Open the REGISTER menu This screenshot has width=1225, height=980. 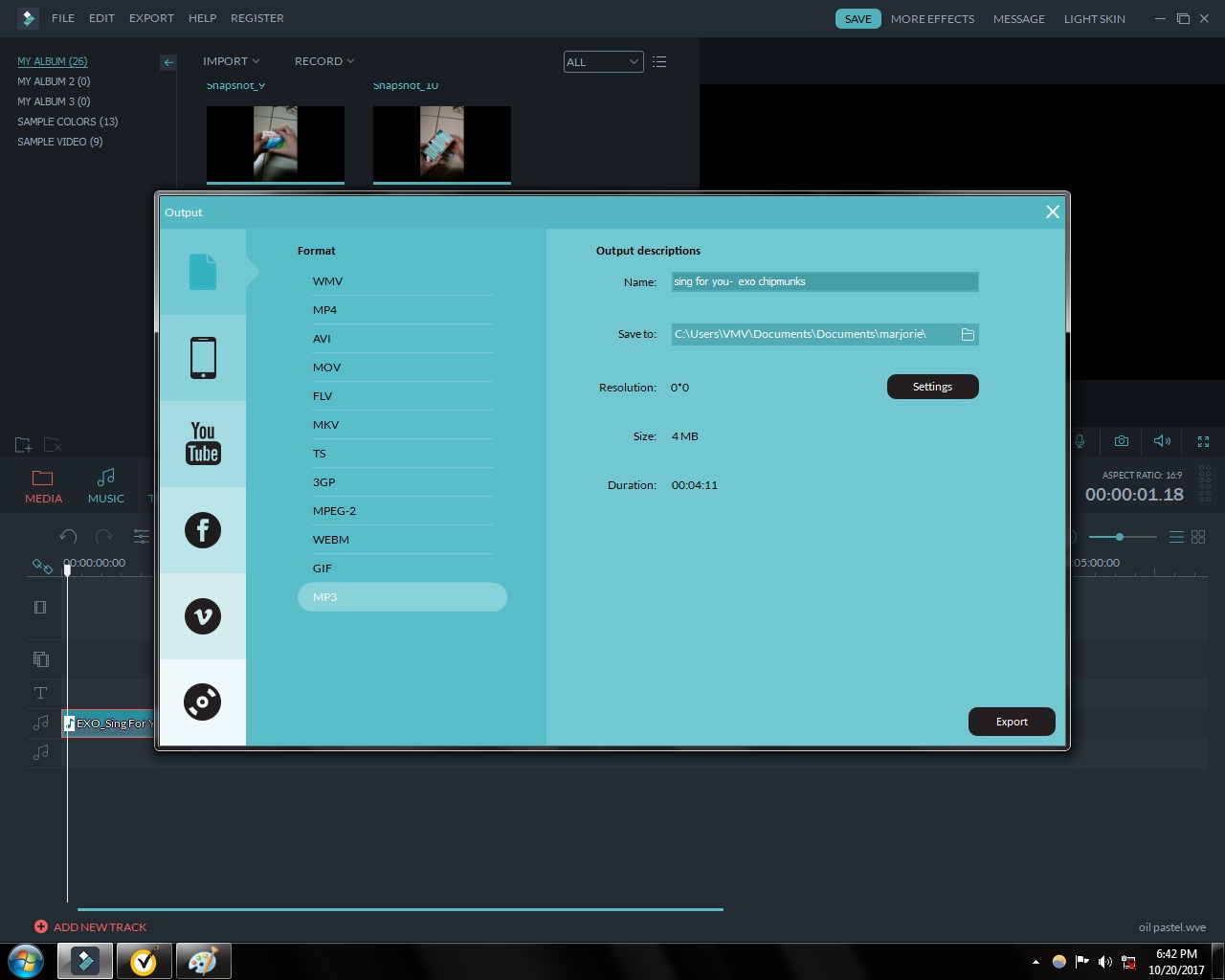coord(257,18)
